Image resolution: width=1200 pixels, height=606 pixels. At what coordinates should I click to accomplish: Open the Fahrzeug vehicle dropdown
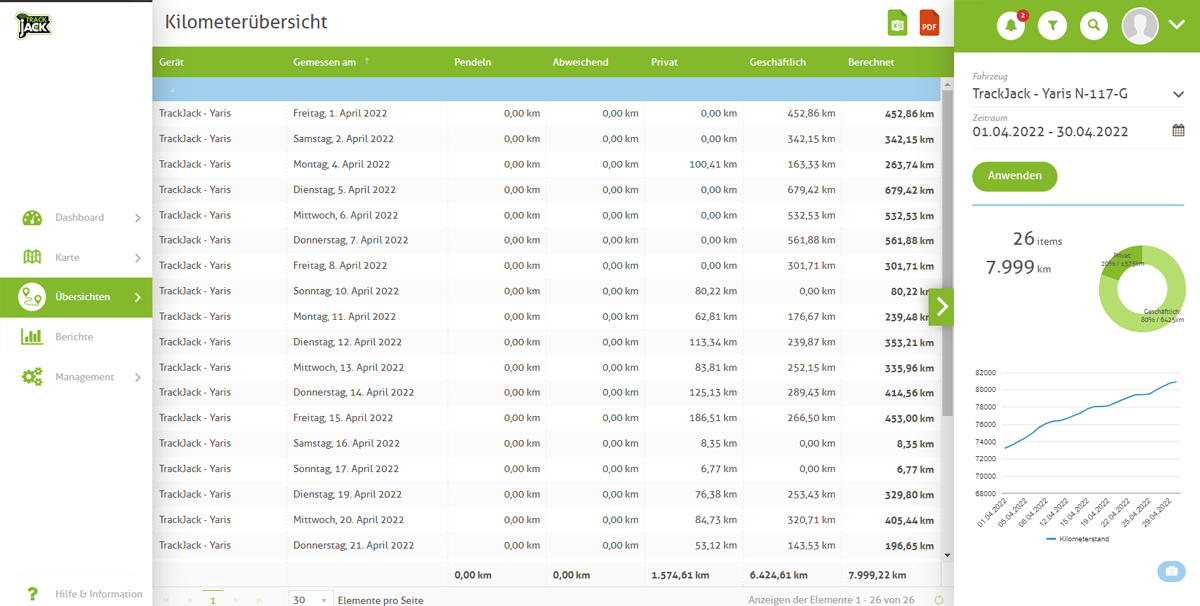[1078, 94]
